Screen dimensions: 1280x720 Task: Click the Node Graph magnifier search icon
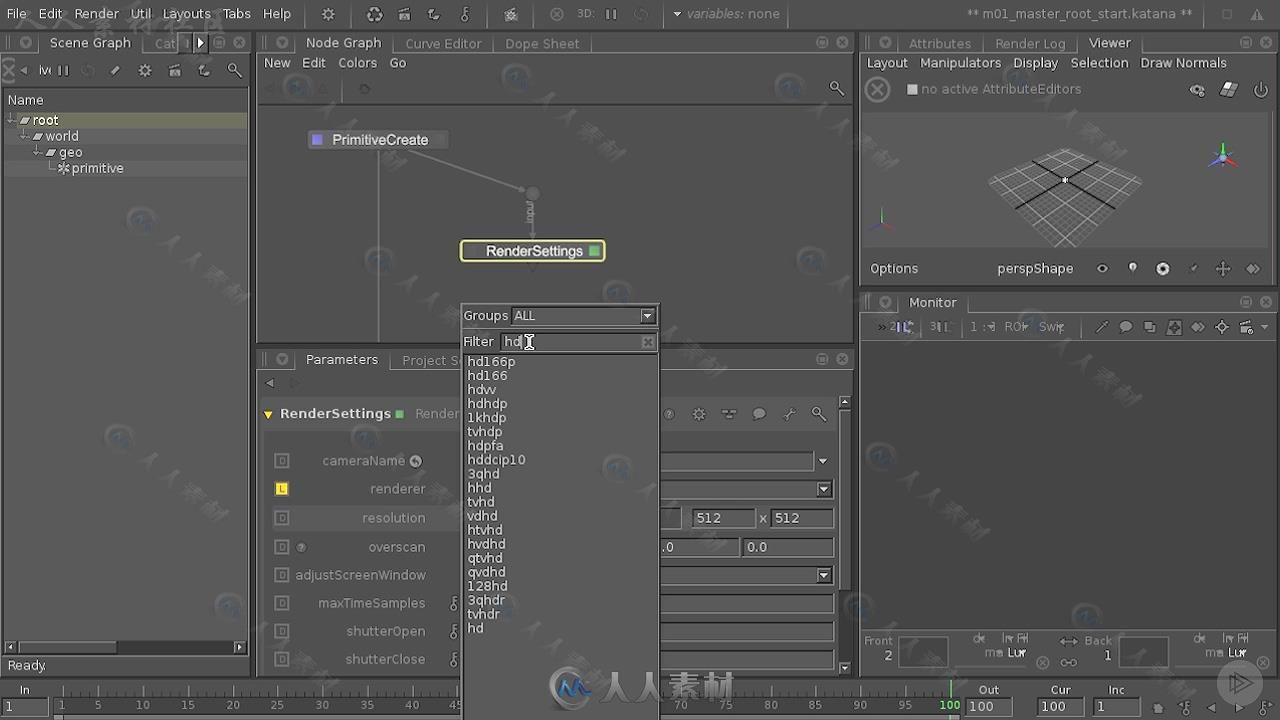coord(837,88)
